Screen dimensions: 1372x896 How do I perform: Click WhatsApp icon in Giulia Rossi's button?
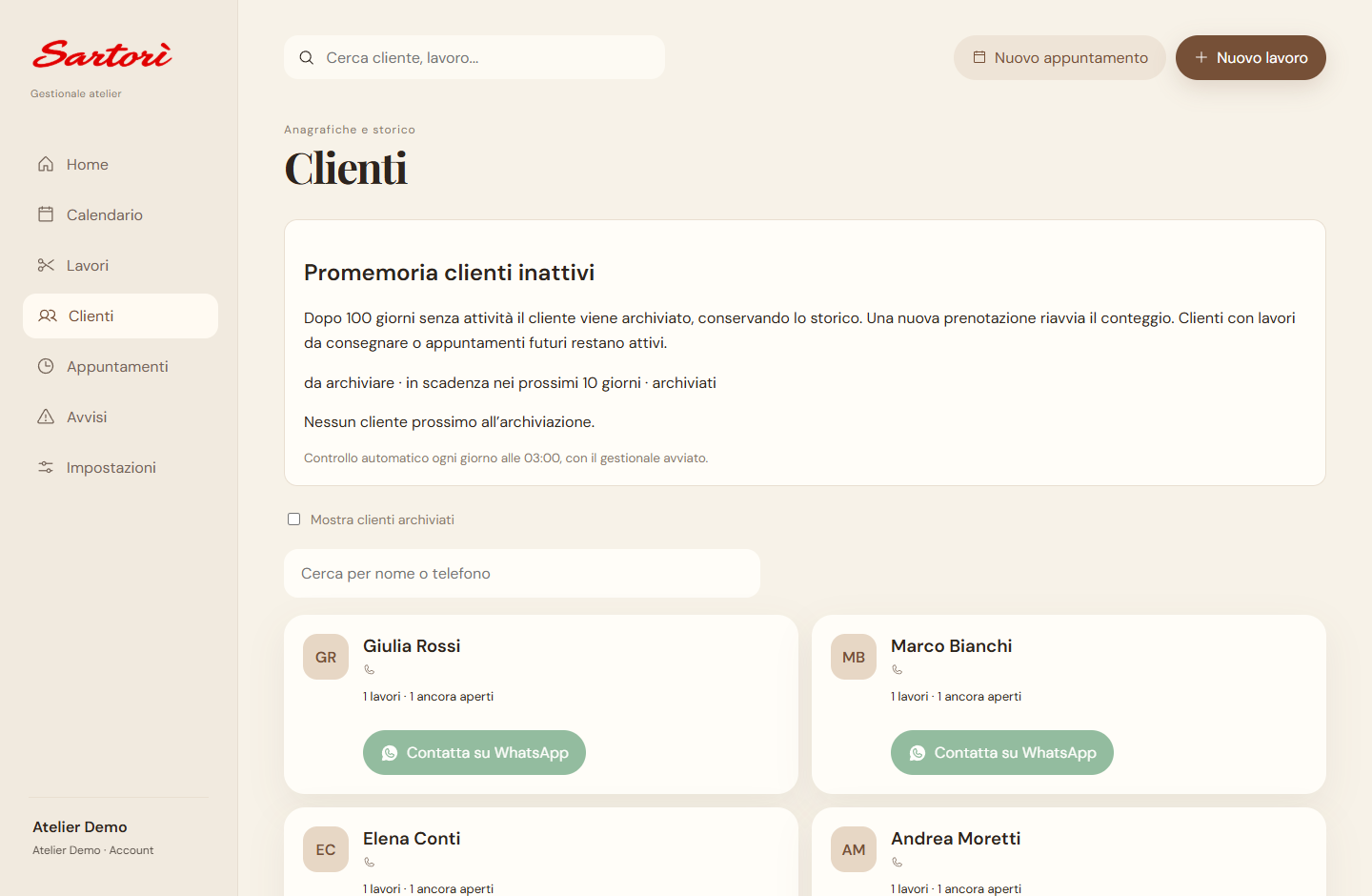click(x=390, y=753)
